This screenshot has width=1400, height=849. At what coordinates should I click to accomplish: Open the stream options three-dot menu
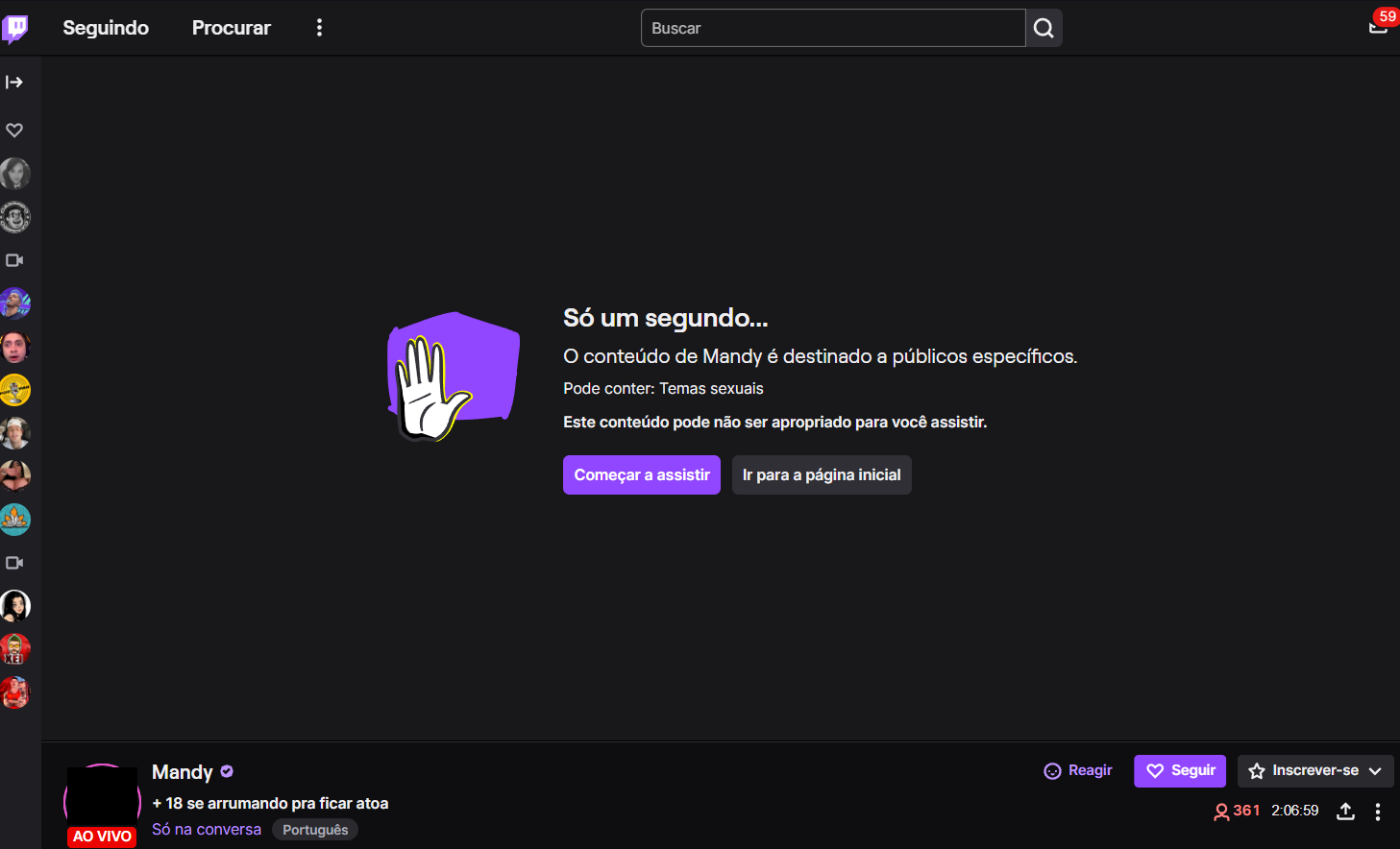[x=1378, y=812]
